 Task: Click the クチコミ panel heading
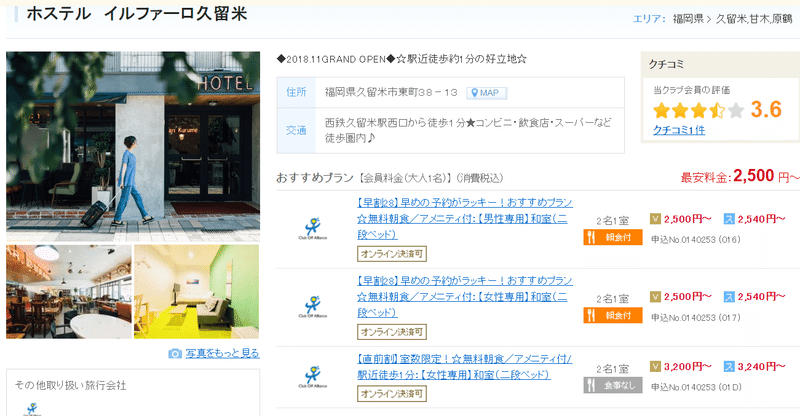coord(666,64)
